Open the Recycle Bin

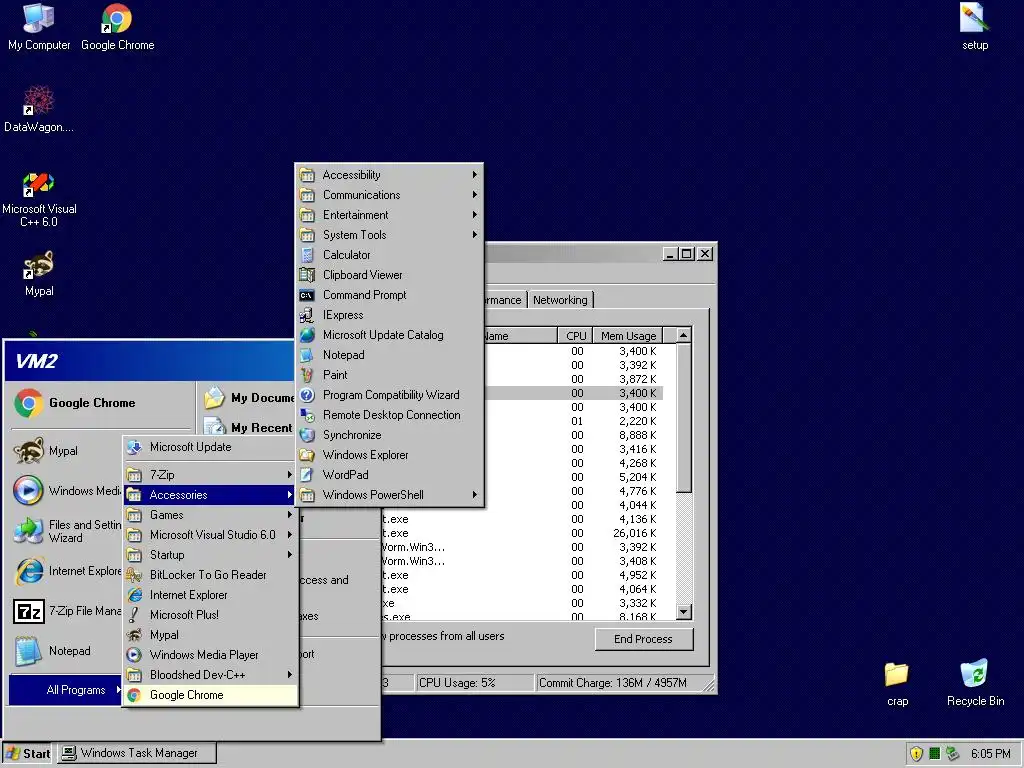coord(975,684)
